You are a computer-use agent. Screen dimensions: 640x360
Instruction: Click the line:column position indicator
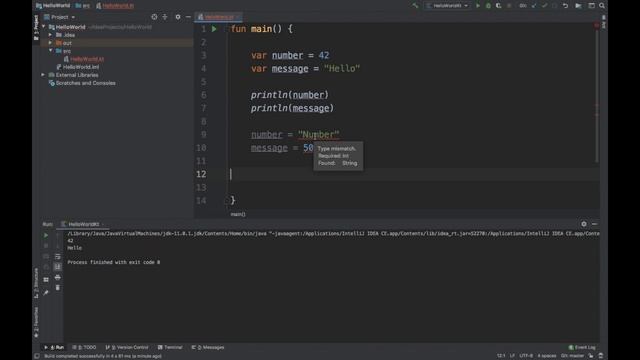[501, 356]
